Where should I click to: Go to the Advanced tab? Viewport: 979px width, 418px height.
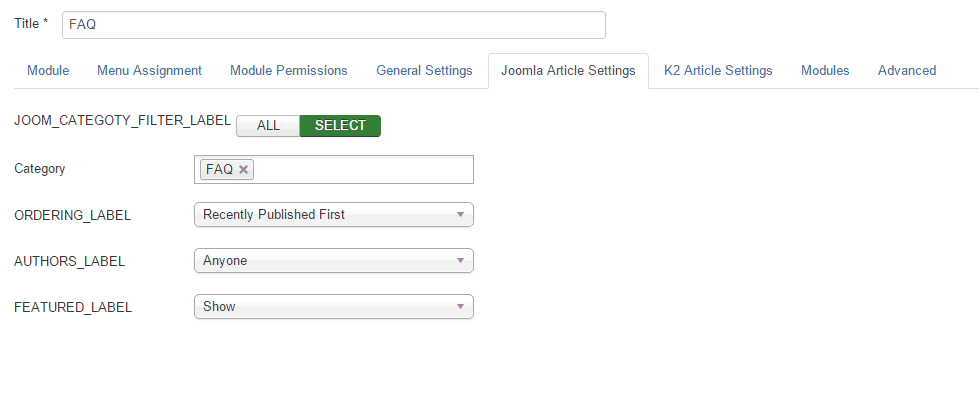907,71
